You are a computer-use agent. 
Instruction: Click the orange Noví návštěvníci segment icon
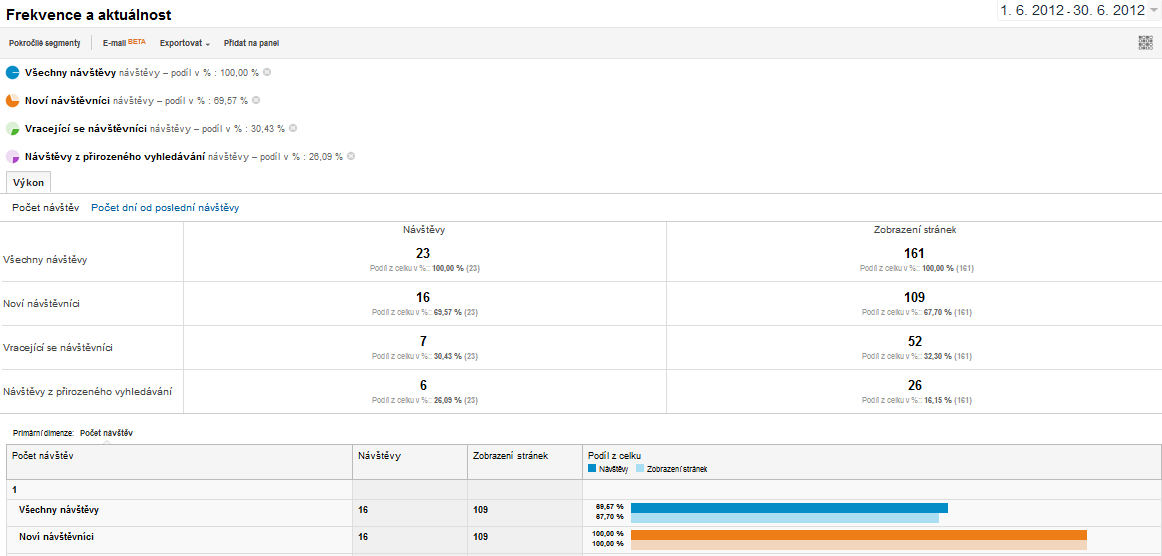[x=12, y=100]
